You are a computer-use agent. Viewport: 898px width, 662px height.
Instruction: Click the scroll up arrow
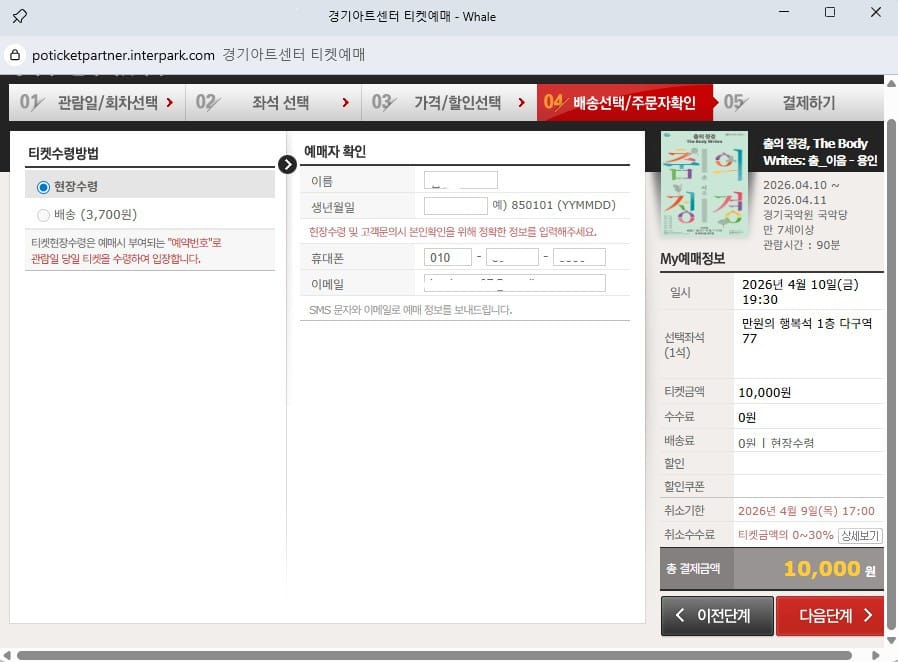pos(891,84)
